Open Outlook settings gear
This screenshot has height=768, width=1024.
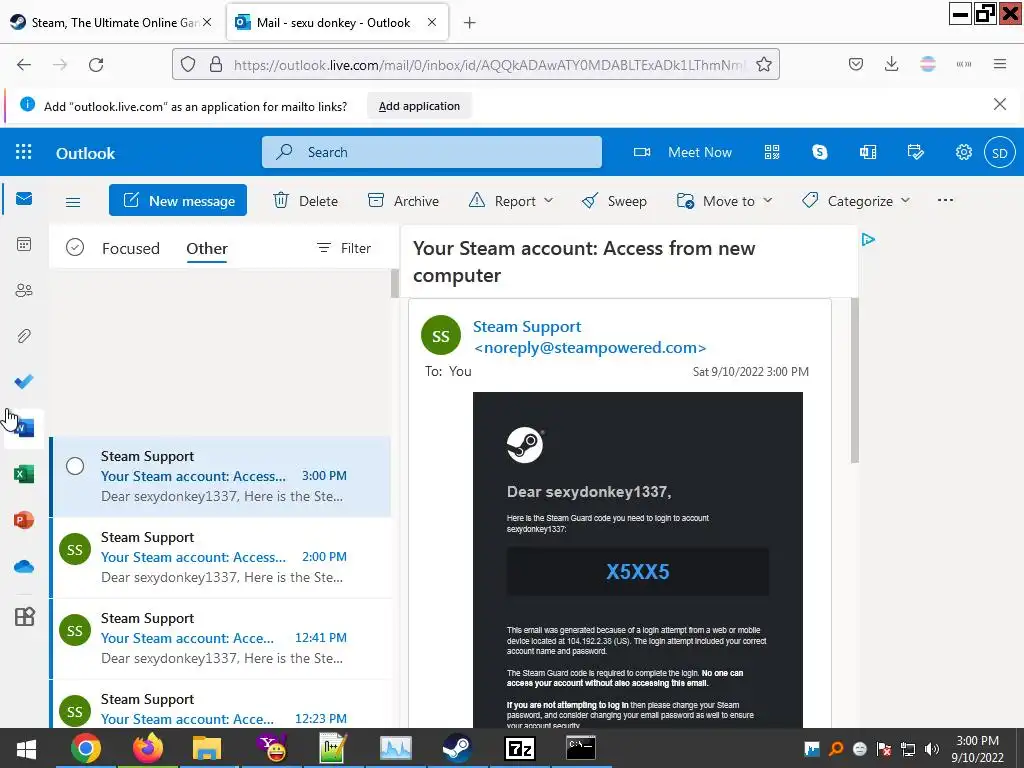click(x=964, y=152)
